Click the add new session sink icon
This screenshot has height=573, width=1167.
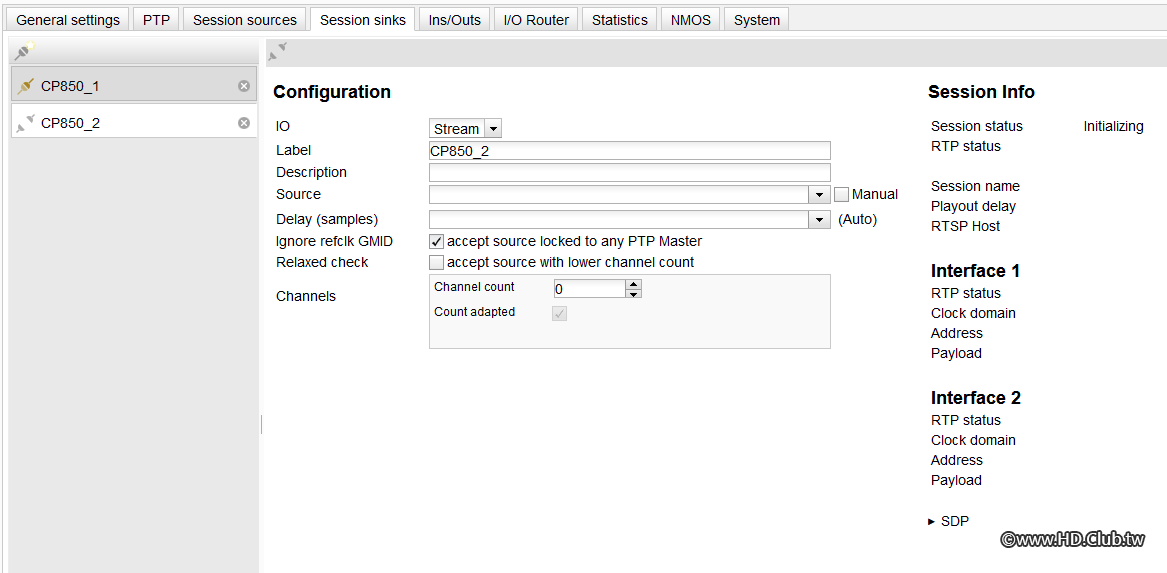[25, 50]
